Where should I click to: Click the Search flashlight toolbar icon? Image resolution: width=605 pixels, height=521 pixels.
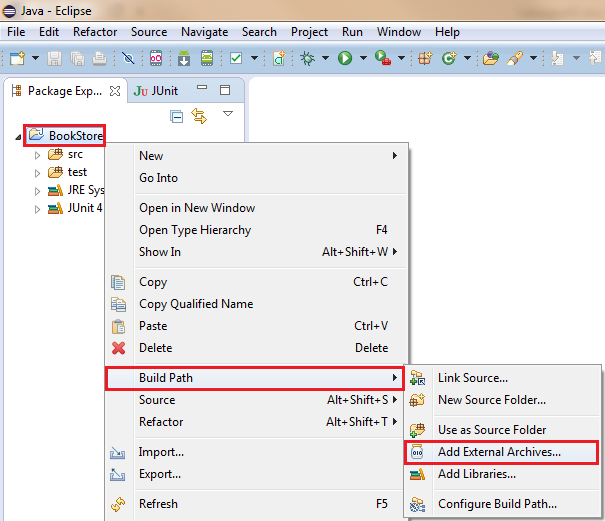tap(515, 58)
